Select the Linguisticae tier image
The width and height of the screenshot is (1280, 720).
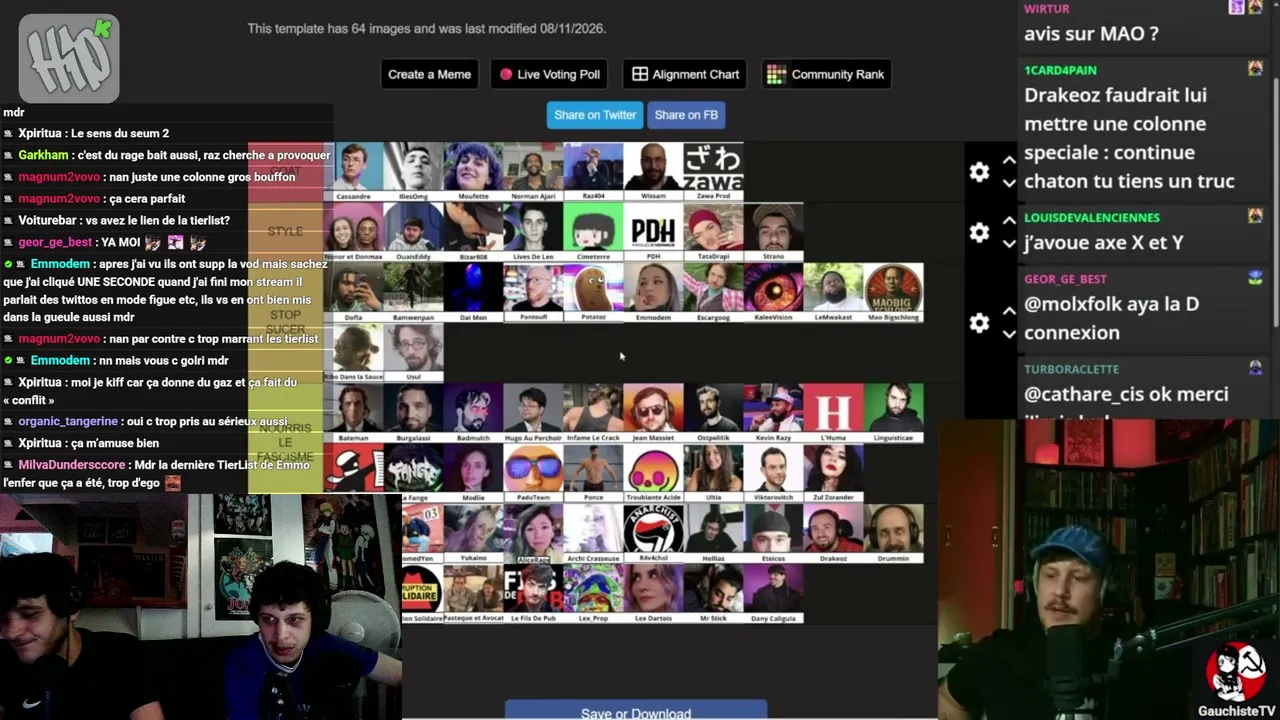click(x=893, y=412)
